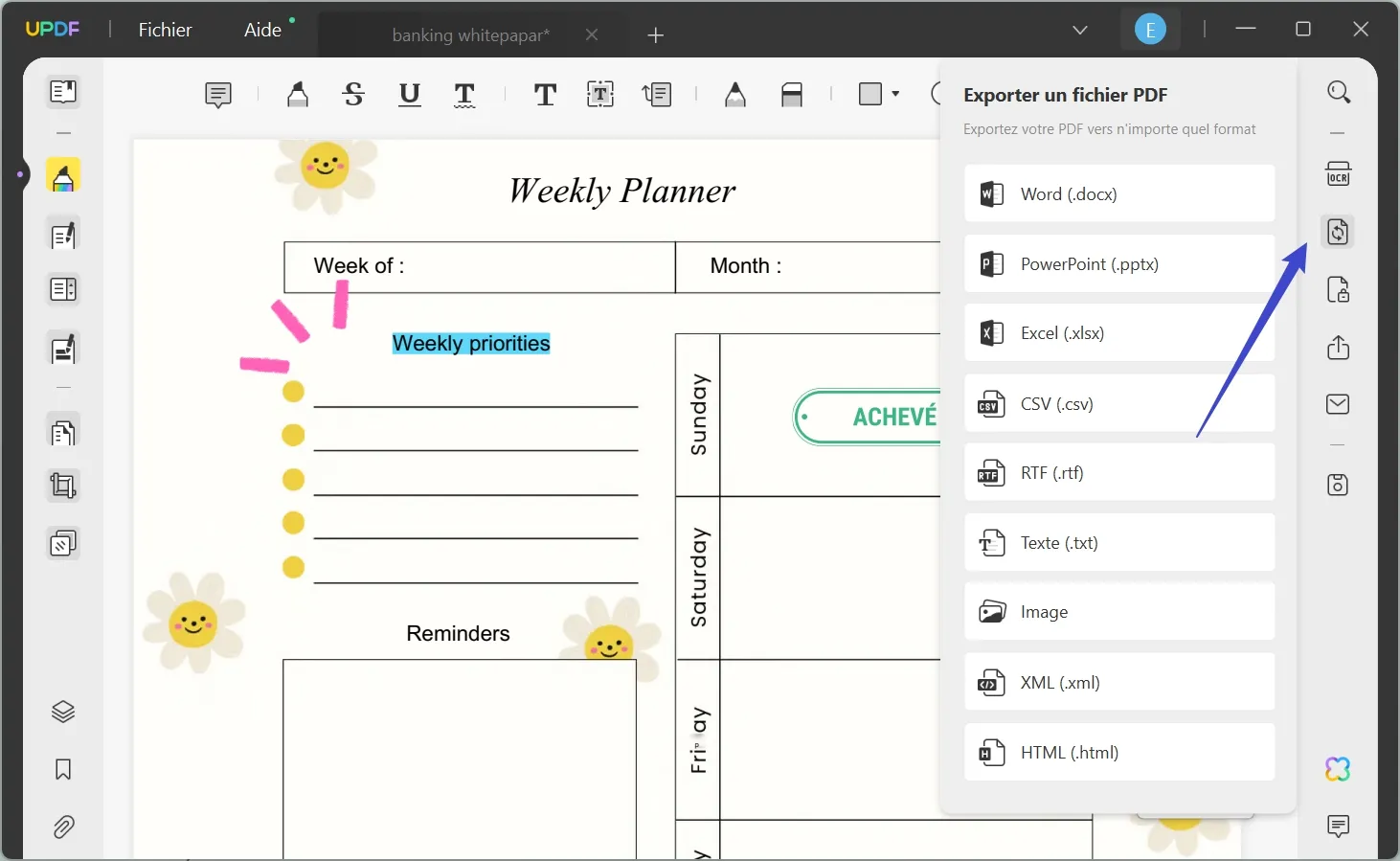Open the Share options

(1338, 349)
